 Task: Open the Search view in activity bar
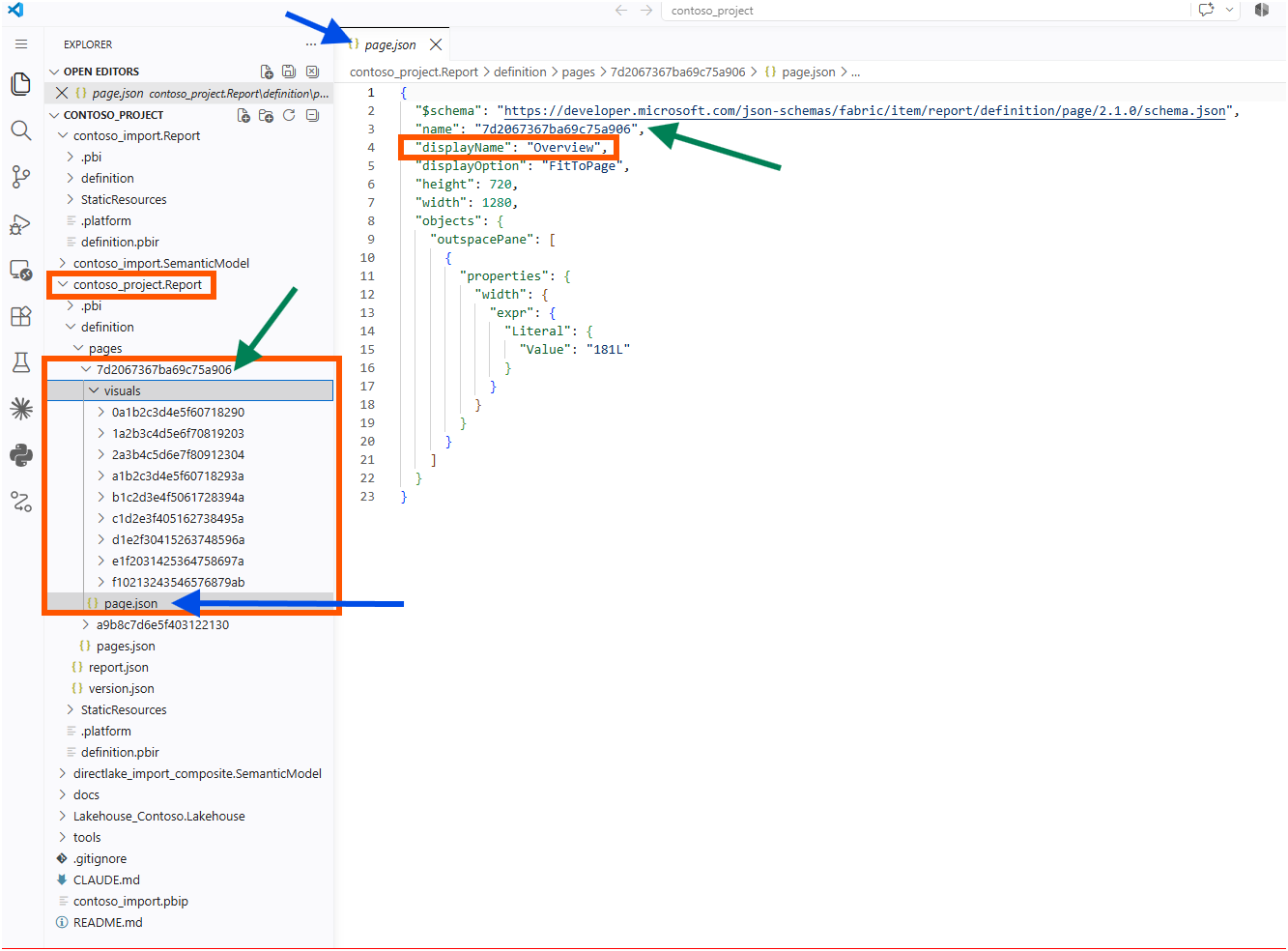[20, 130]
